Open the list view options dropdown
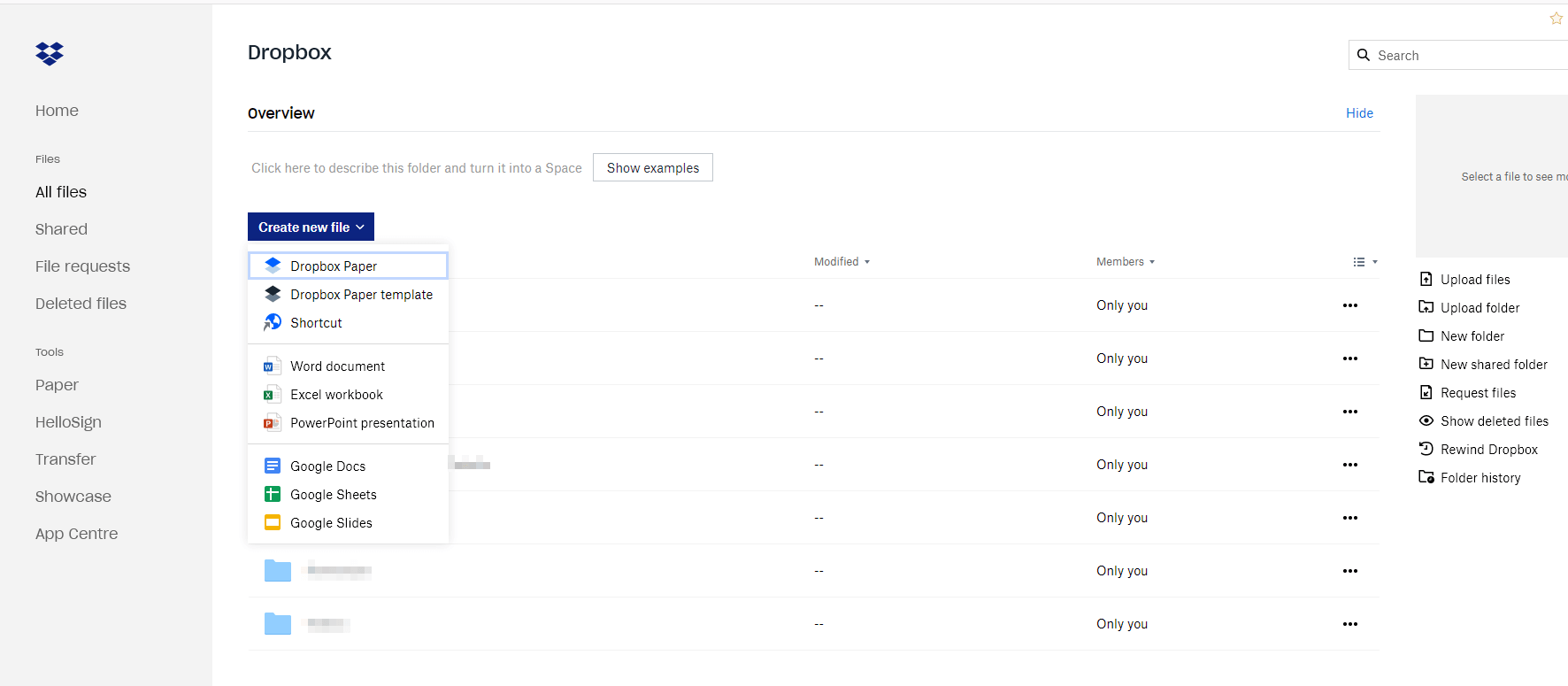 tap(1365, 262)
